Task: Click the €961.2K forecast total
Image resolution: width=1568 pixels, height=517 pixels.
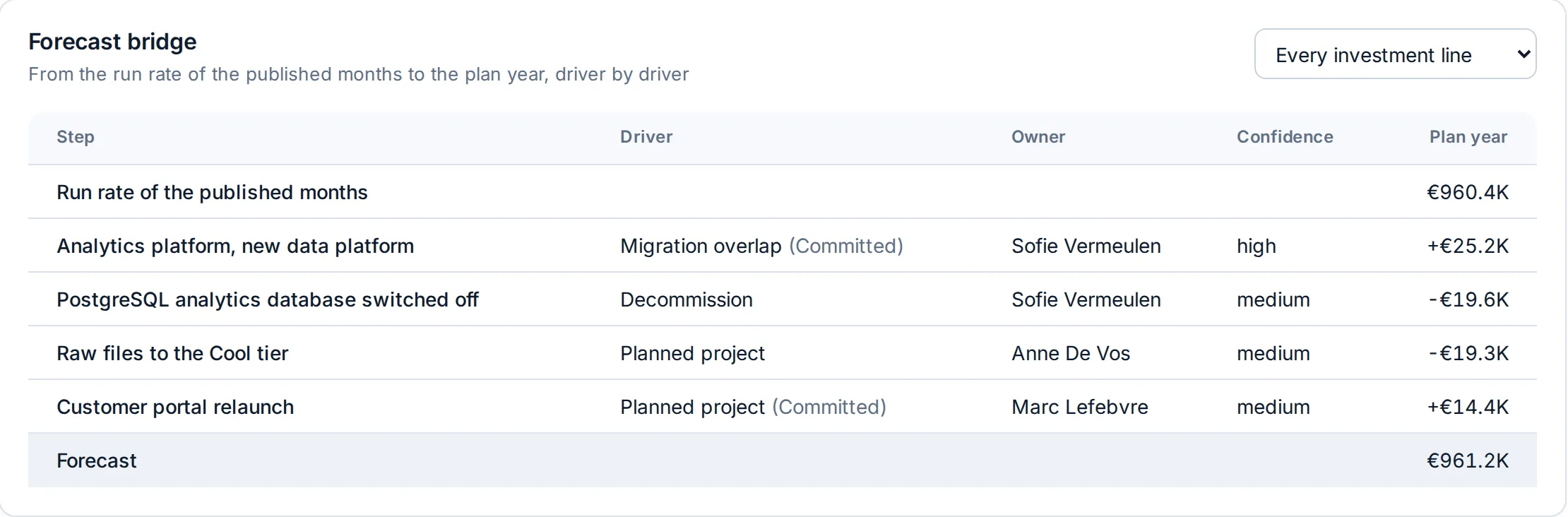Action: coord(1468,460)
